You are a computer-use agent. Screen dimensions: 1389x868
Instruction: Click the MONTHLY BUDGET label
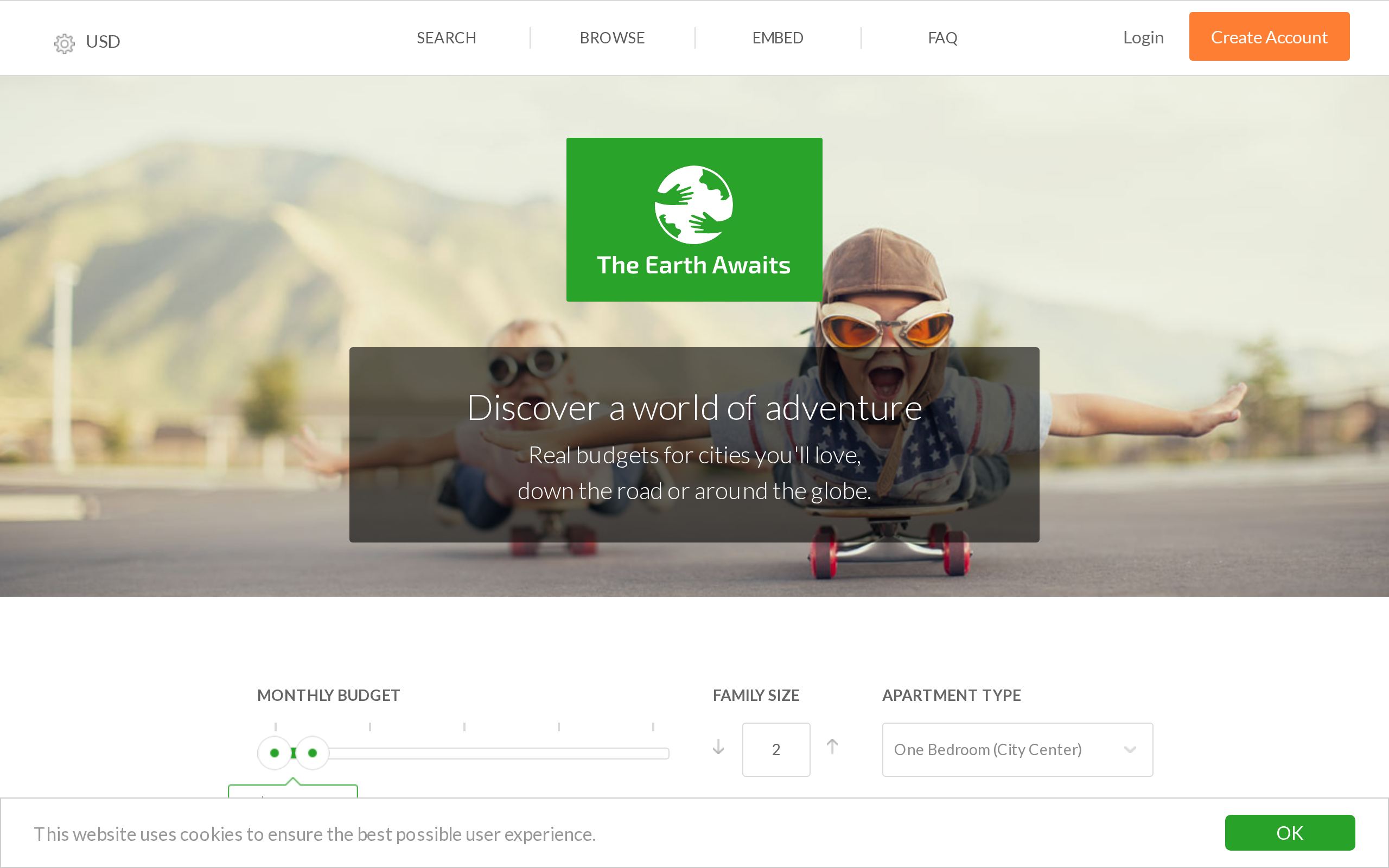pyautogui.click(x=328, y=695)
